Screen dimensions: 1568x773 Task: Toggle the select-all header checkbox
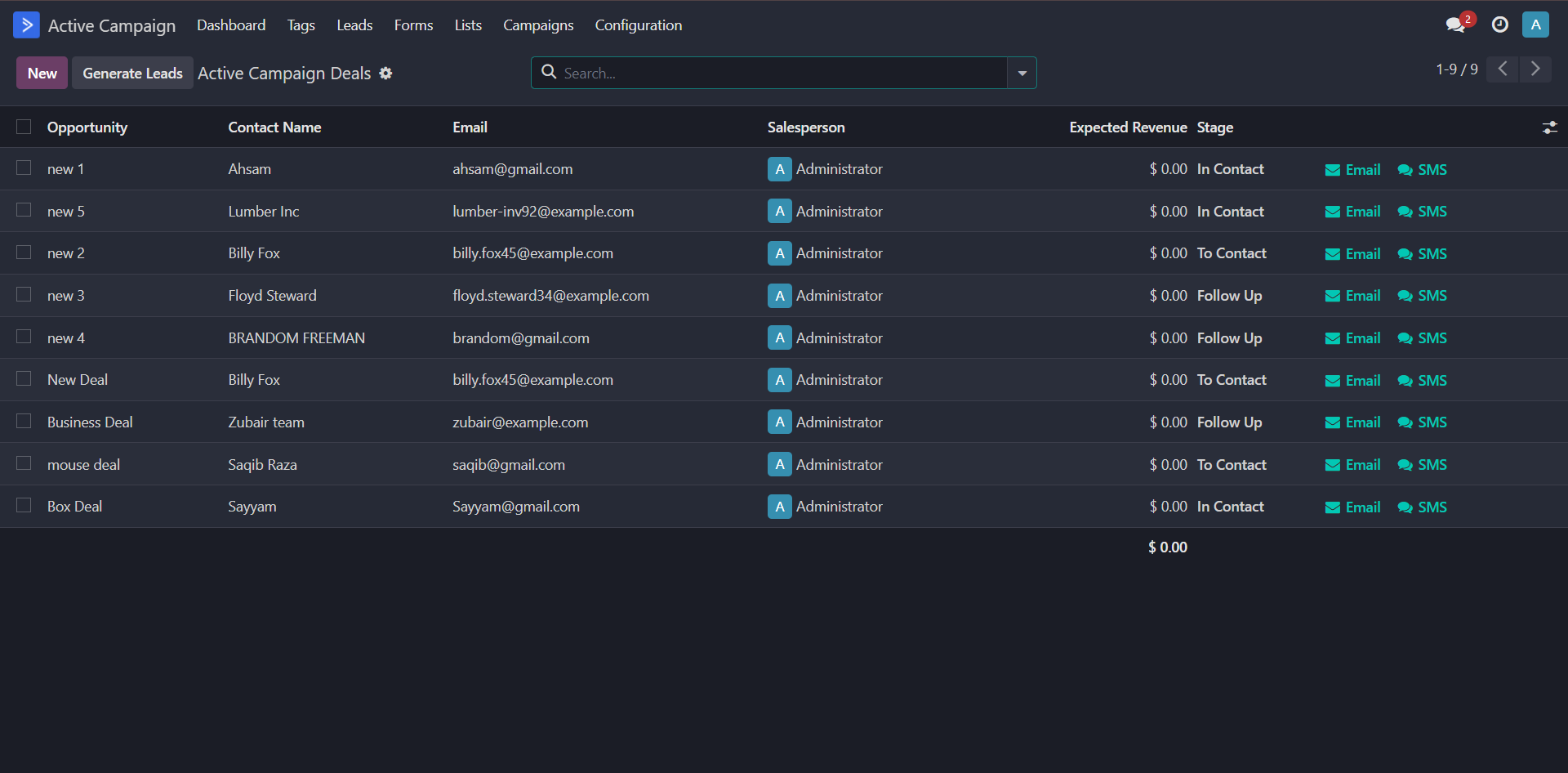click(x=24, y=127)
